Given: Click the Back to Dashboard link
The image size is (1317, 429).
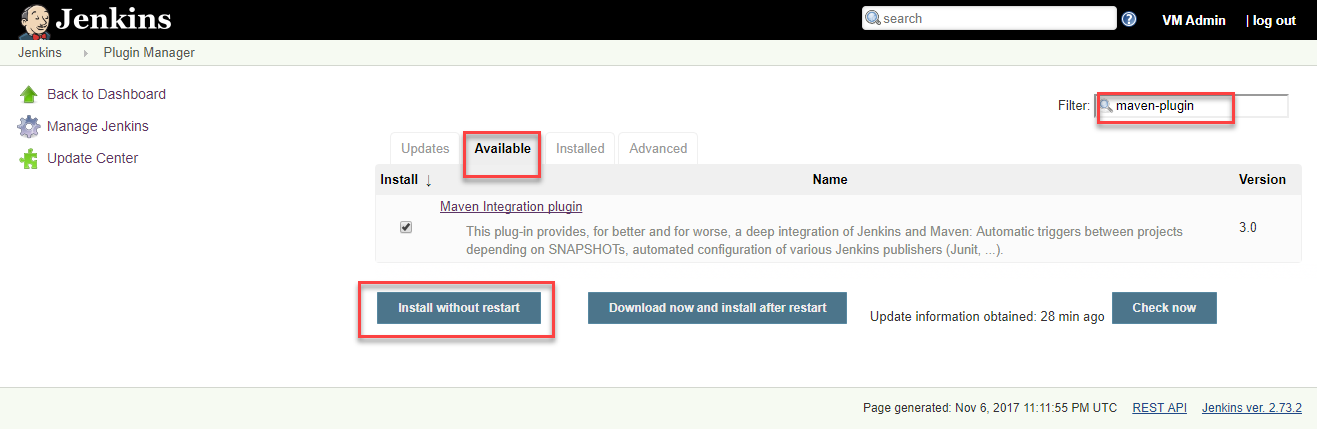Looking at the screenshot, I should [x=106, y=94].
